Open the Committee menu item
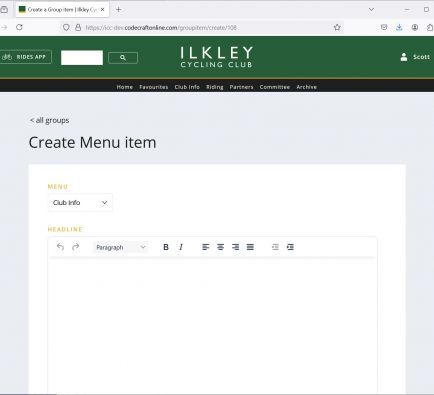Viewport: 434px width, 395px height. (x=275, y=87)
